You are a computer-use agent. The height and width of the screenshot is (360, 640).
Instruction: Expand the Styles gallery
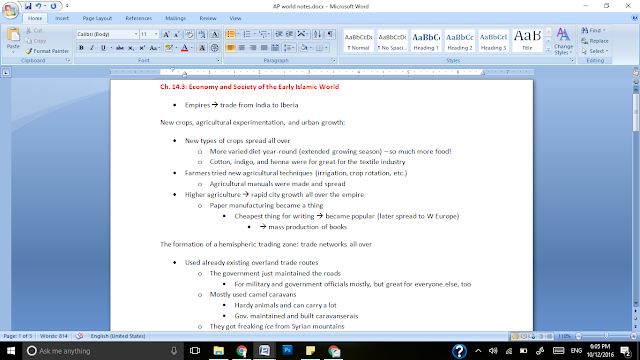click(548, 50)
